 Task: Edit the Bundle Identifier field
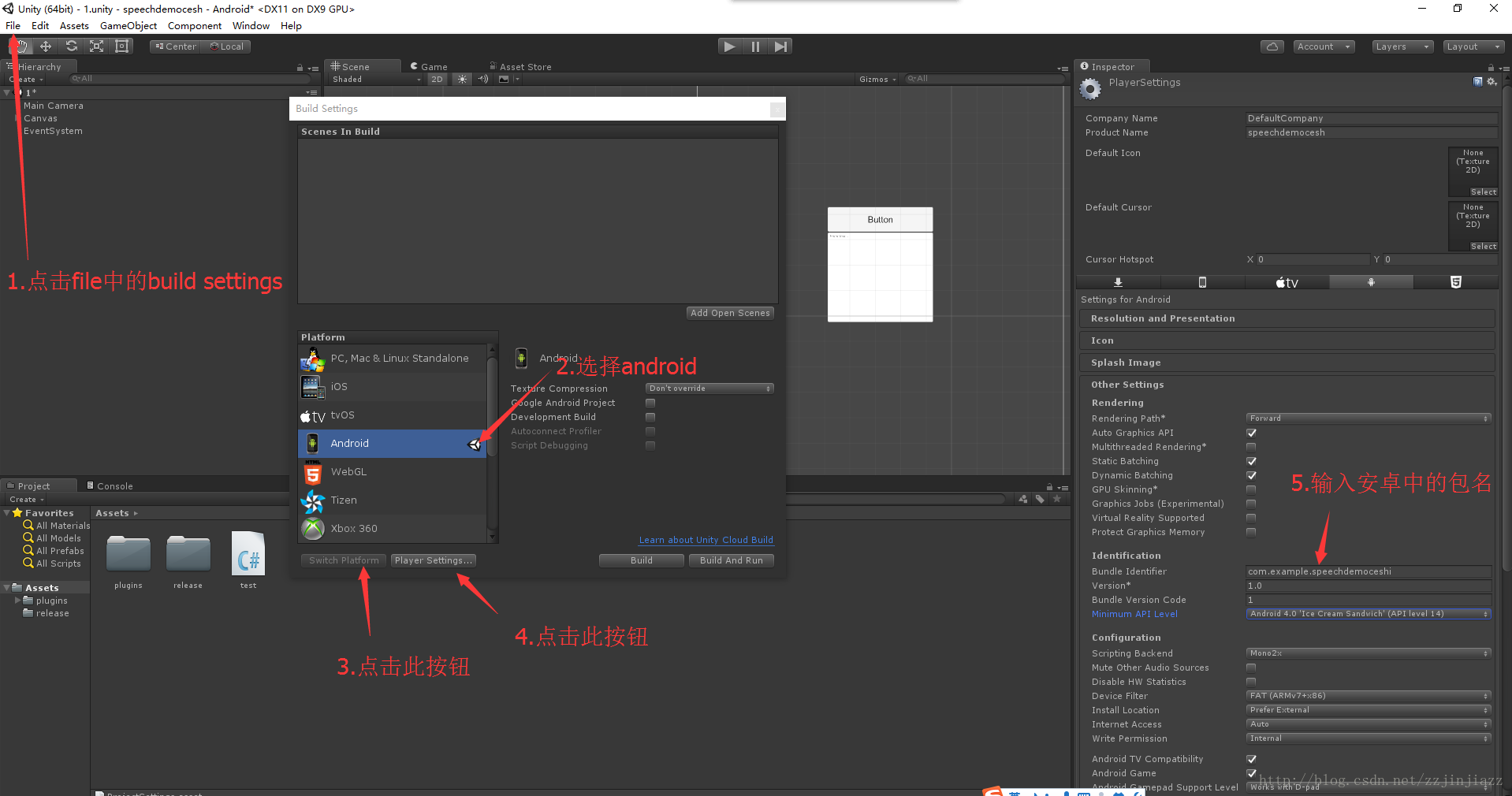[x=1369, y=571]
